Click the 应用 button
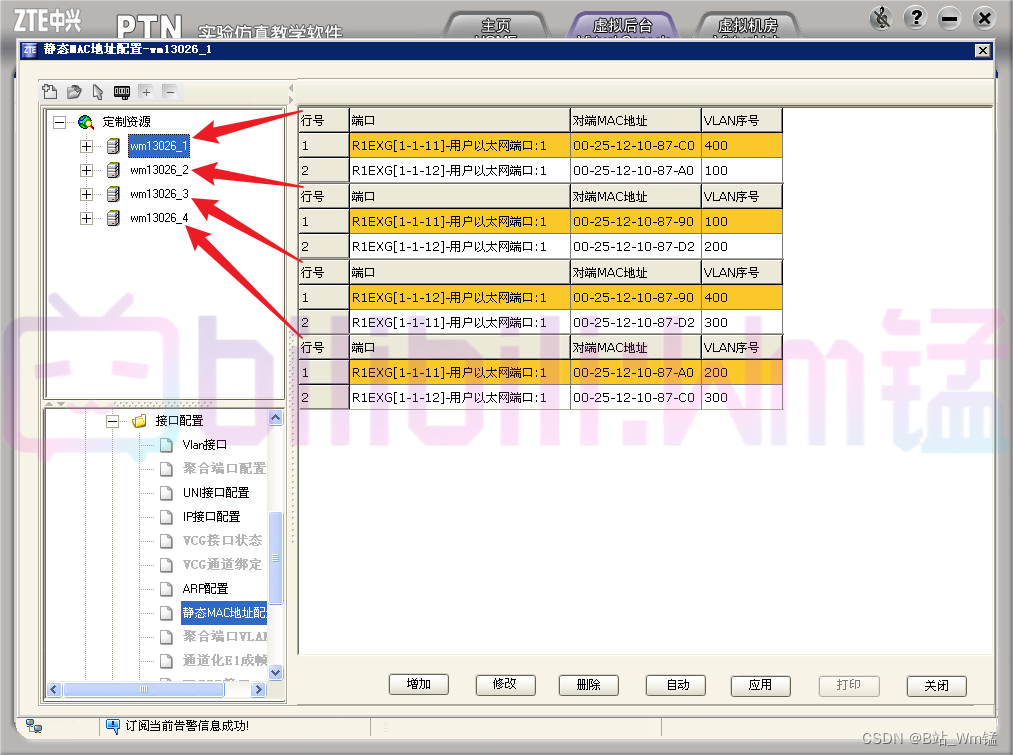 click(x=760, y=686)
